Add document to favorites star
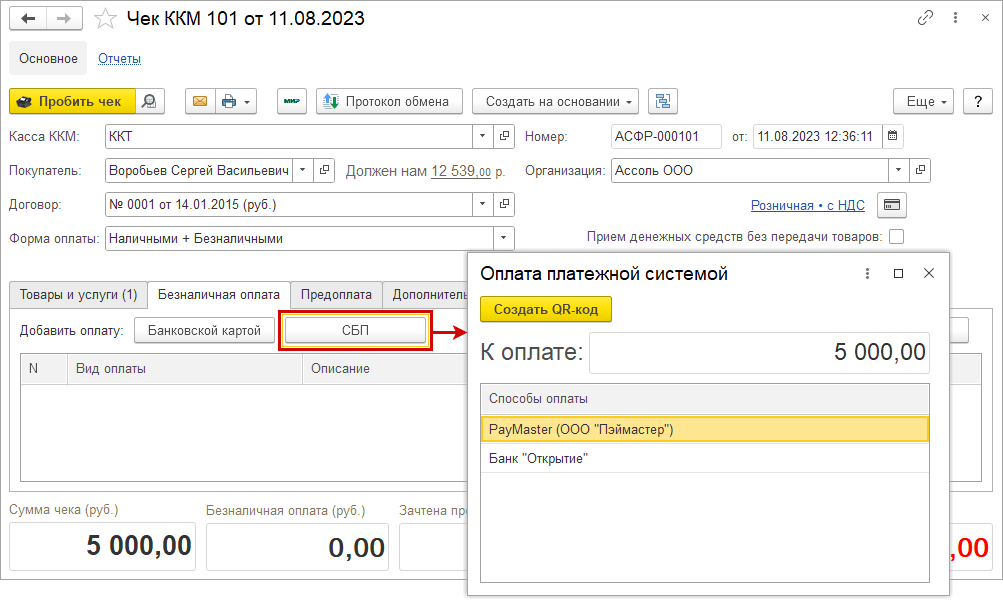1003x600 pixels. pyautogui.click(x=104, y=19)
